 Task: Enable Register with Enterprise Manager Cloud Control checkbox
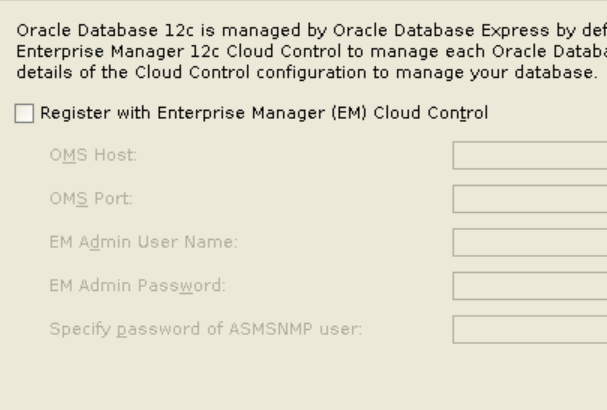24,113
